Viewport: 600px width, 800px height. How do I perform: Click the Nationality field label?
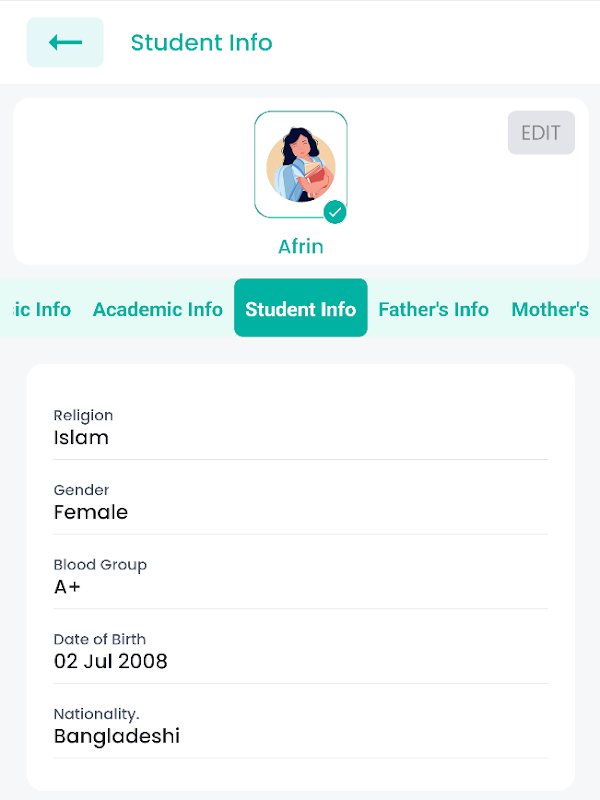96,714
